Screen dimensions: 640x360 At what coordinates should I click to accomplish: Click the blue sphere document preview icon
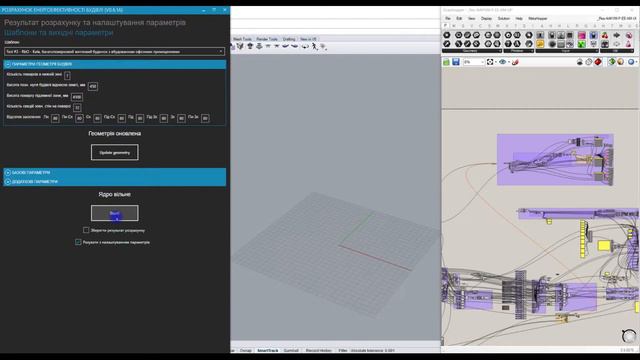coord(631,62)
